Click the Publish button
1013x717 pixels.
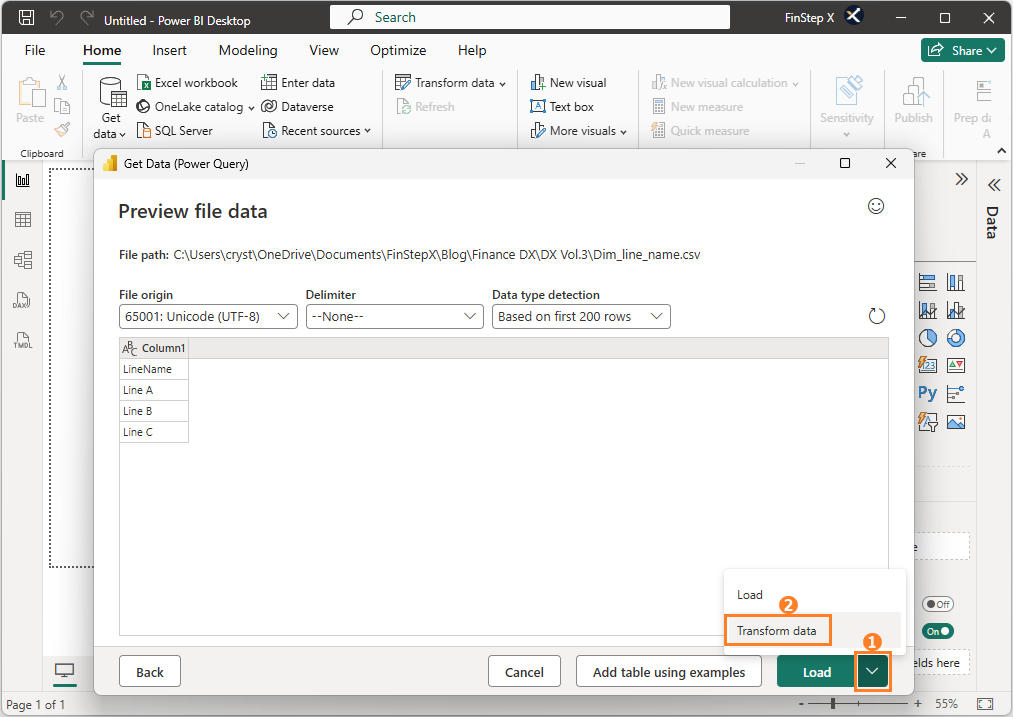click(x=914, y=100)
